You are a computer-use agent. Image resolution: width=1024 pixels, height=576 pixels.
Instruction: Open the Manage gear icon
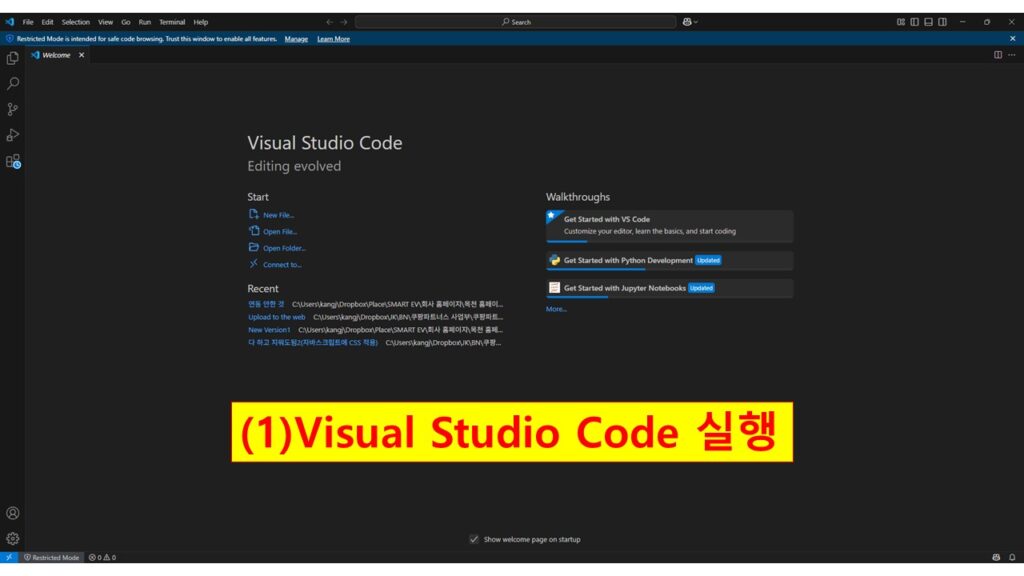click(12, 539)
